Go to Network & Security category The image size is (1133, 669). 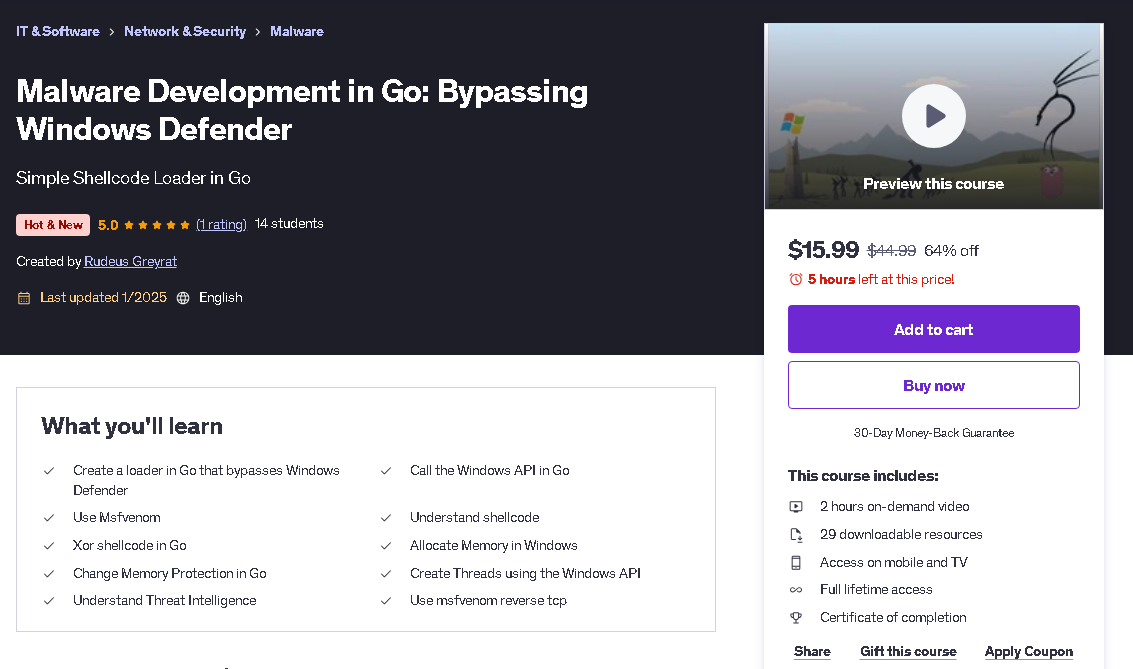point(185,31)
